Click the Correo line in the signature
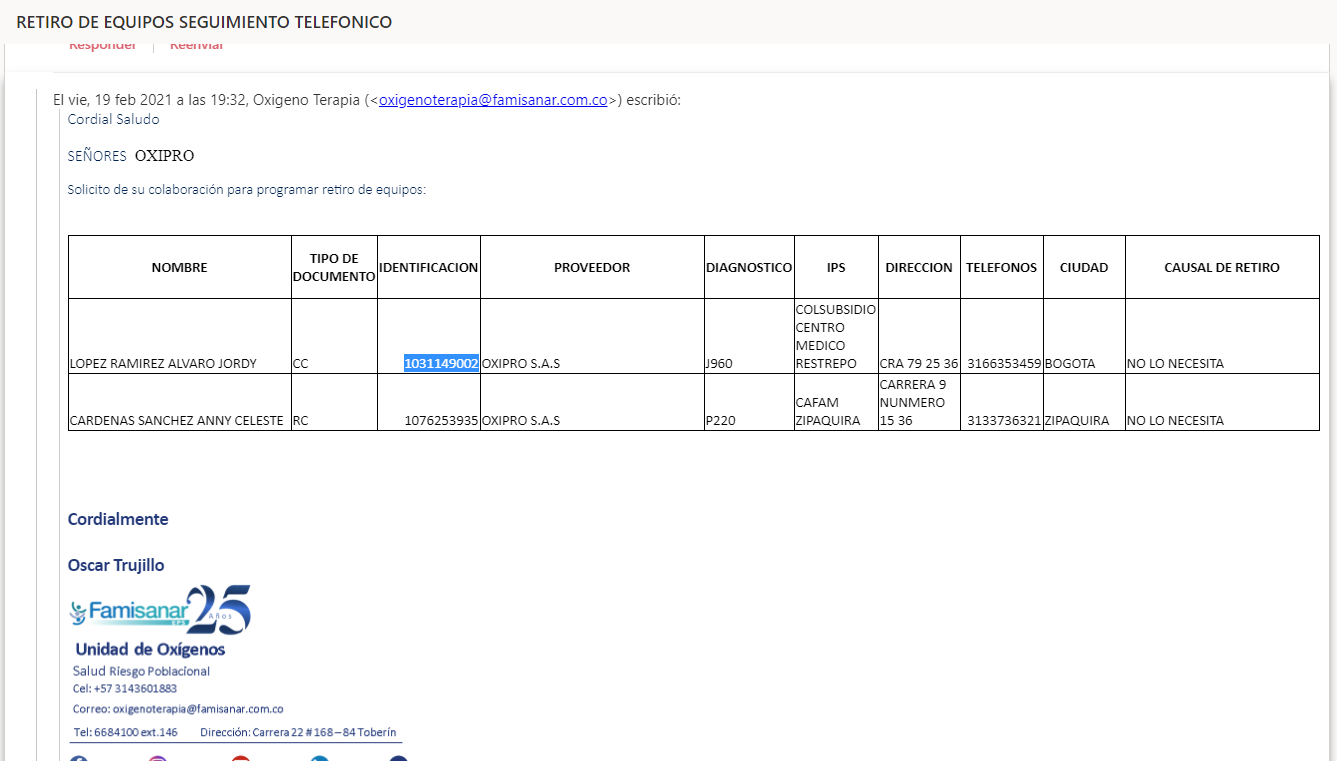The width and height of the screenshot is (1337, 761). pos(178,709)
